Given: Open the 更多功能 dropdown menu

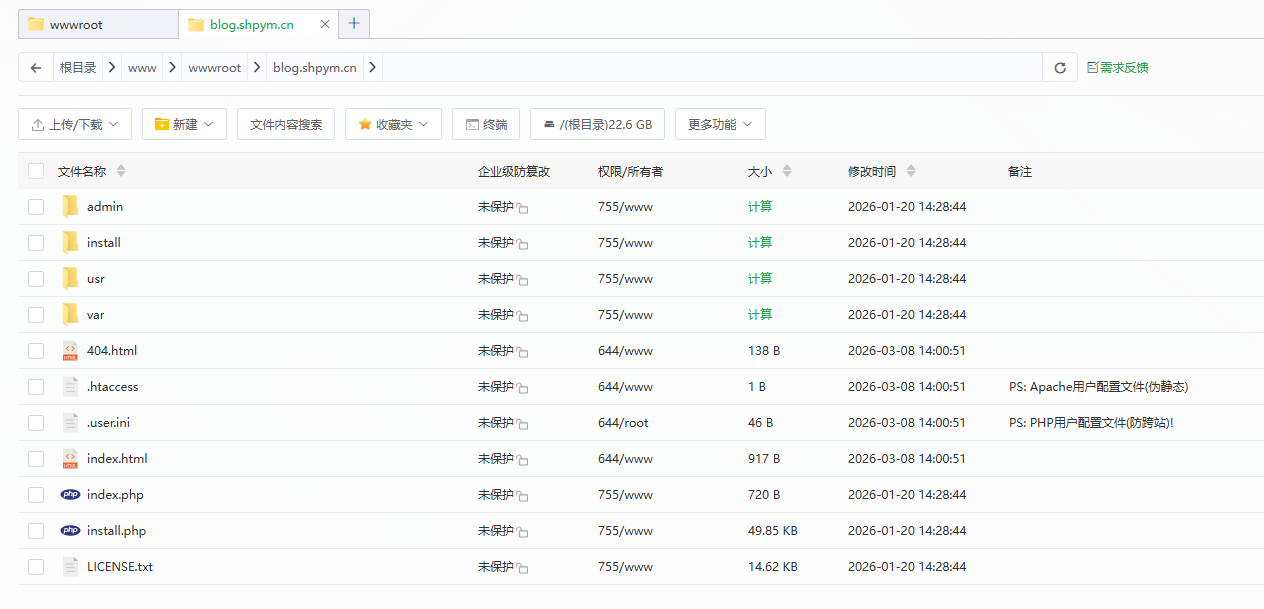Looking at the screenshot, I should point(720,124).
